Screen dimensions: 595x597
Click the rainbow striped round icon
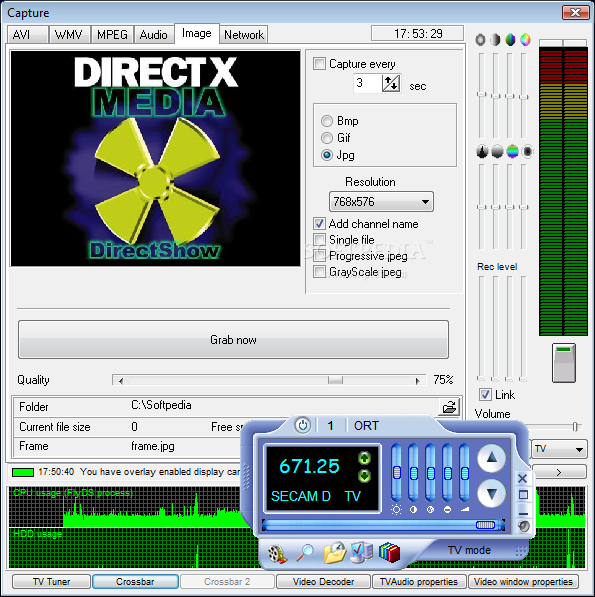pos(512,151)
